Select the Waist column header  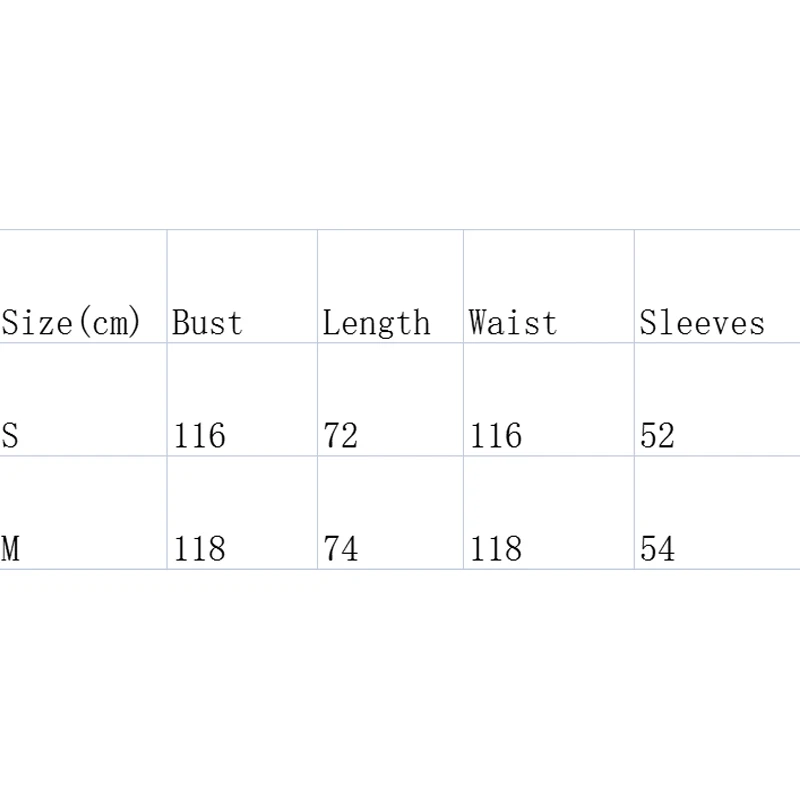pyautogui.click(x=512, y=323)
